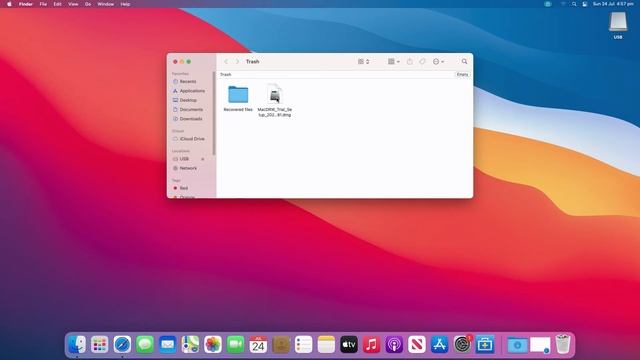
Task: Open the icon view switcher dropdown
Action: 363,62
